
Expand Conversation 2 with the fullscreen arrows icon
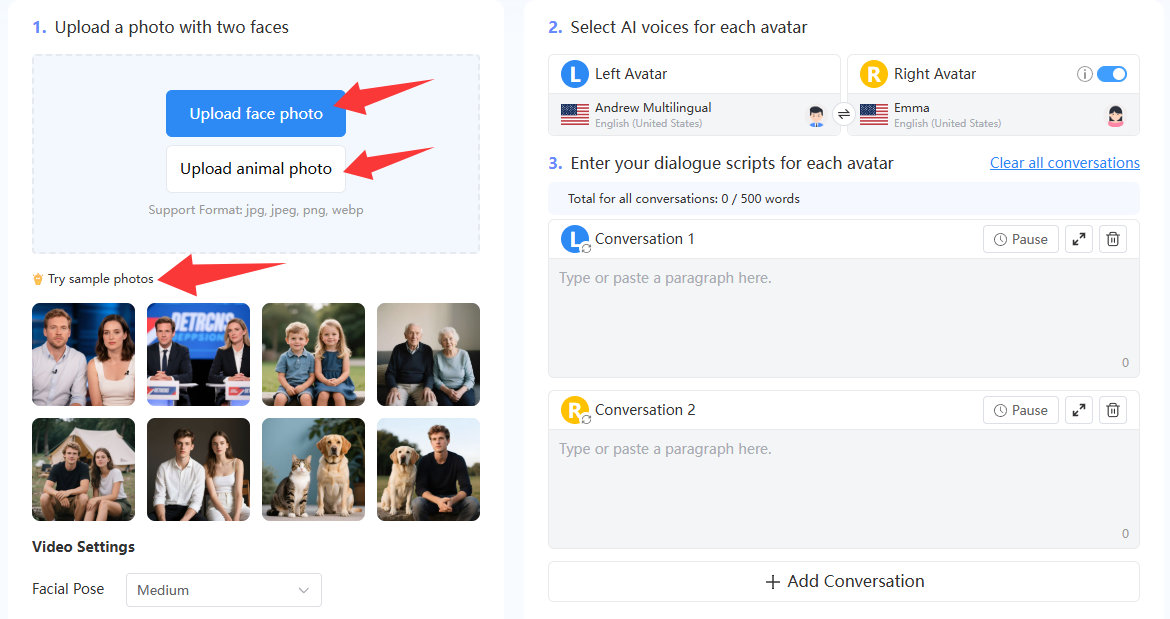[x=1077, y=409]
